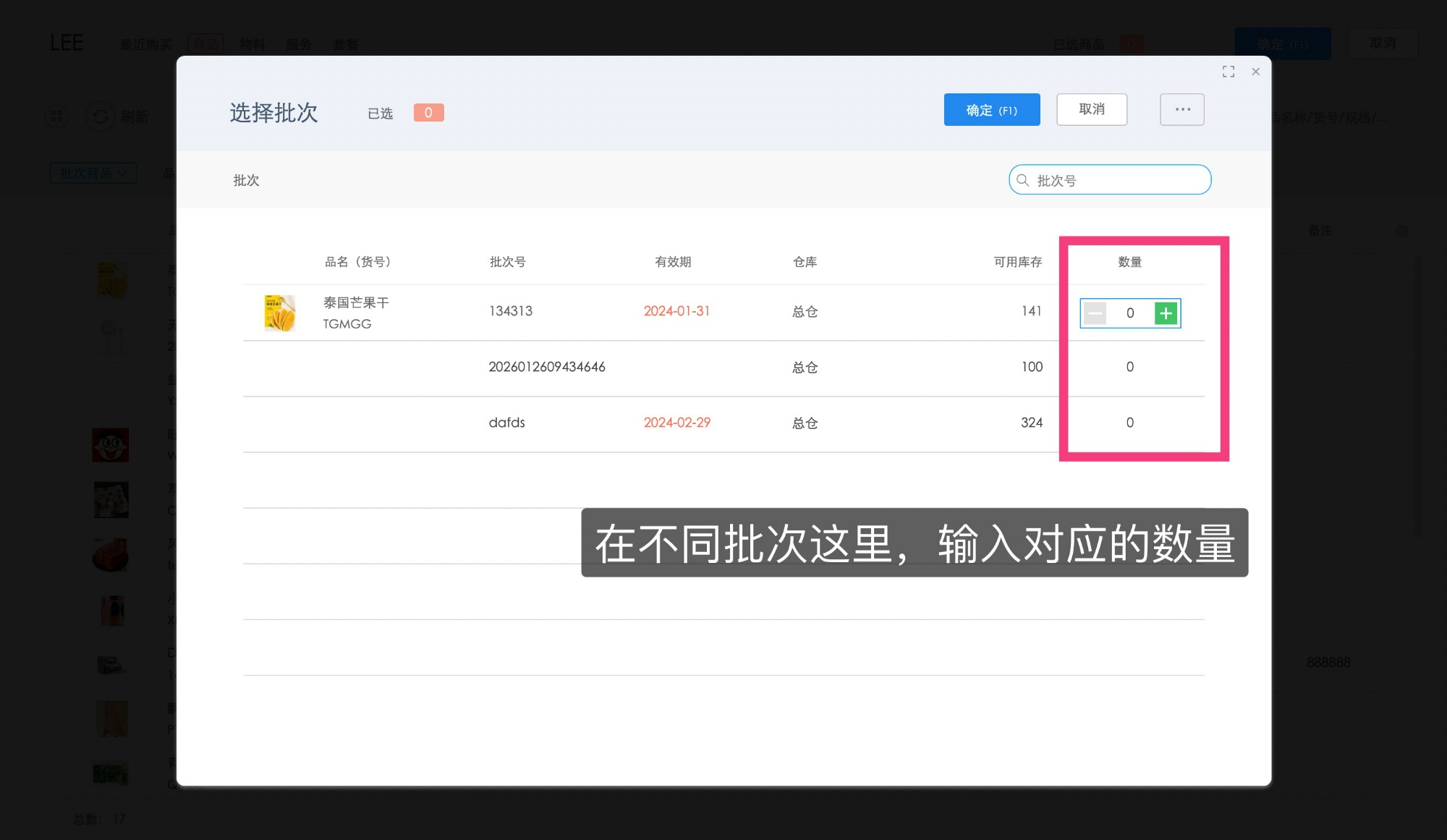1447x840 pixels.
Task: Click inside the 批次号 search field
Action: (1114, 179)
